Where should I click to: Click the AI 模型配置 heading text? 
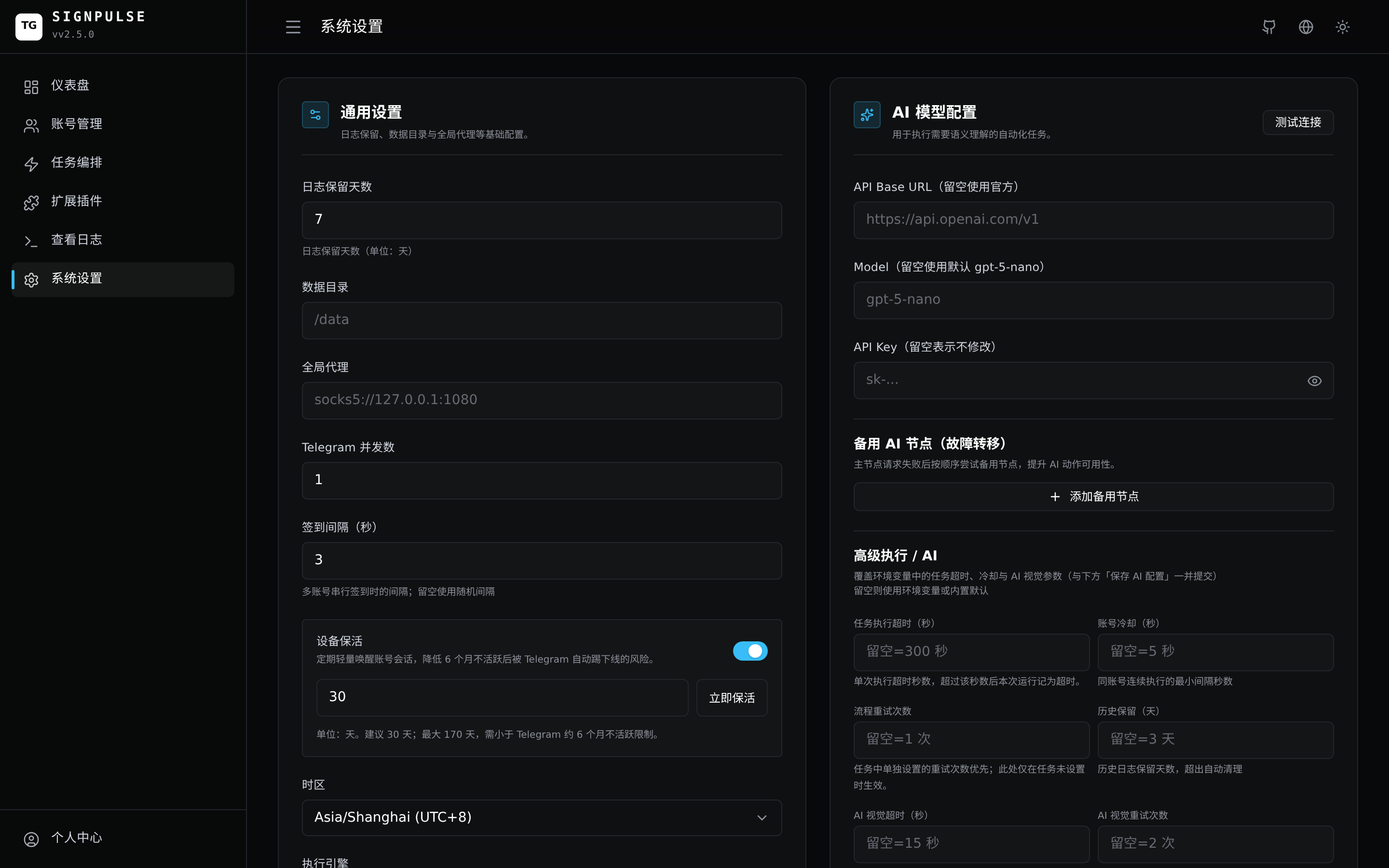(934, 112)
